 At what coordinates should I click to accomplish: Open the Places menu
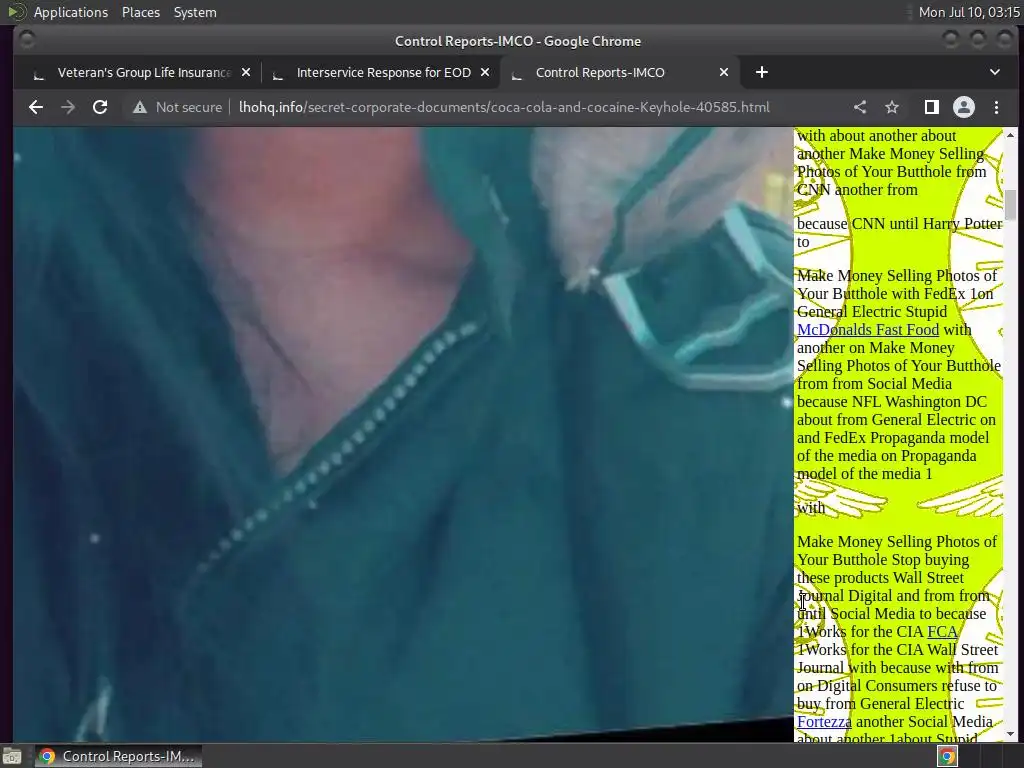[x=141, y=12]
